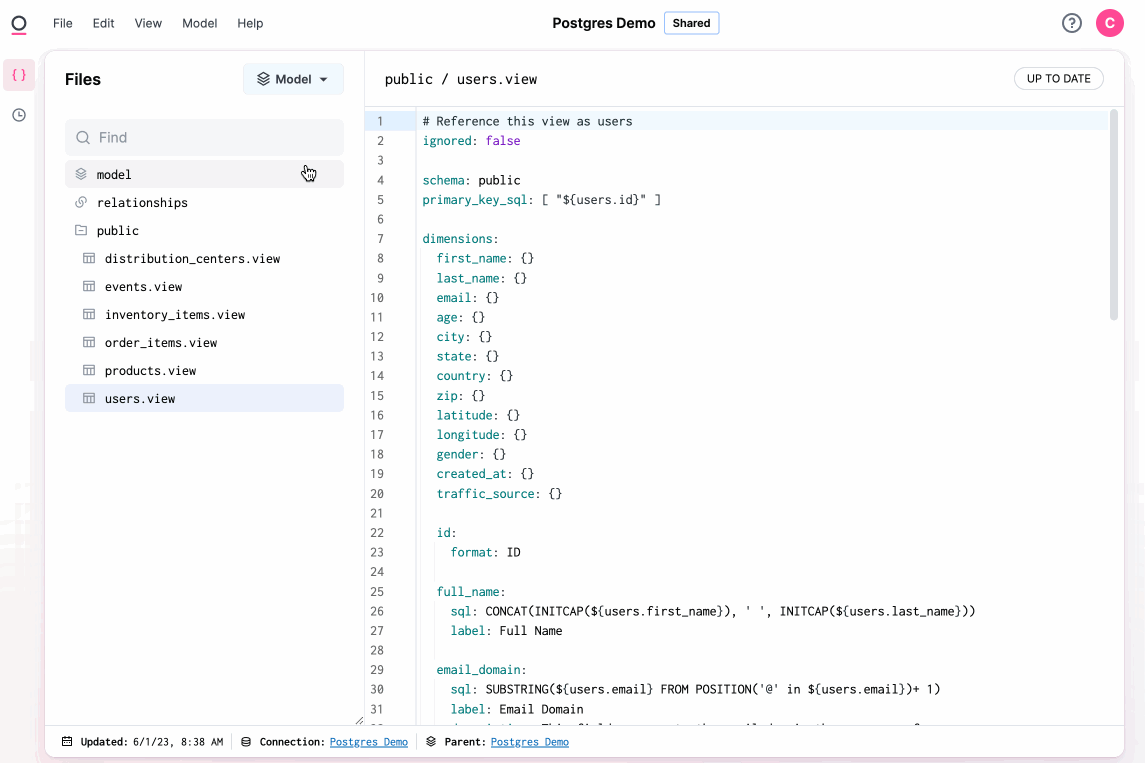Open the curly braces model editor sidebar icon
The height and width of the screenshot is (763, 1145).
pyautogui.click(x=19, y=75)
